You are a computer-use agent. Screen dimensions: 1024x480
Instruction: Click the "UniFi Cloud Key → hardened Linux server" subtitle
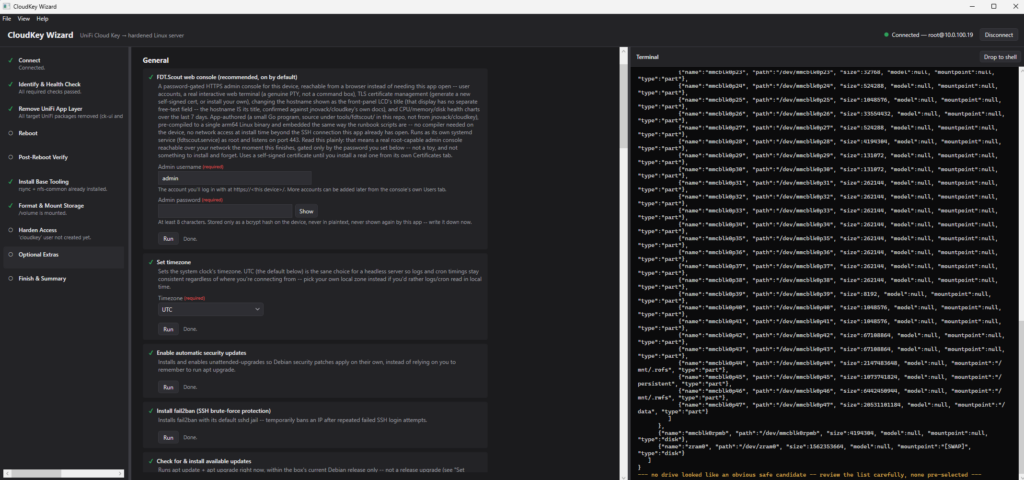tap(131, 35)
